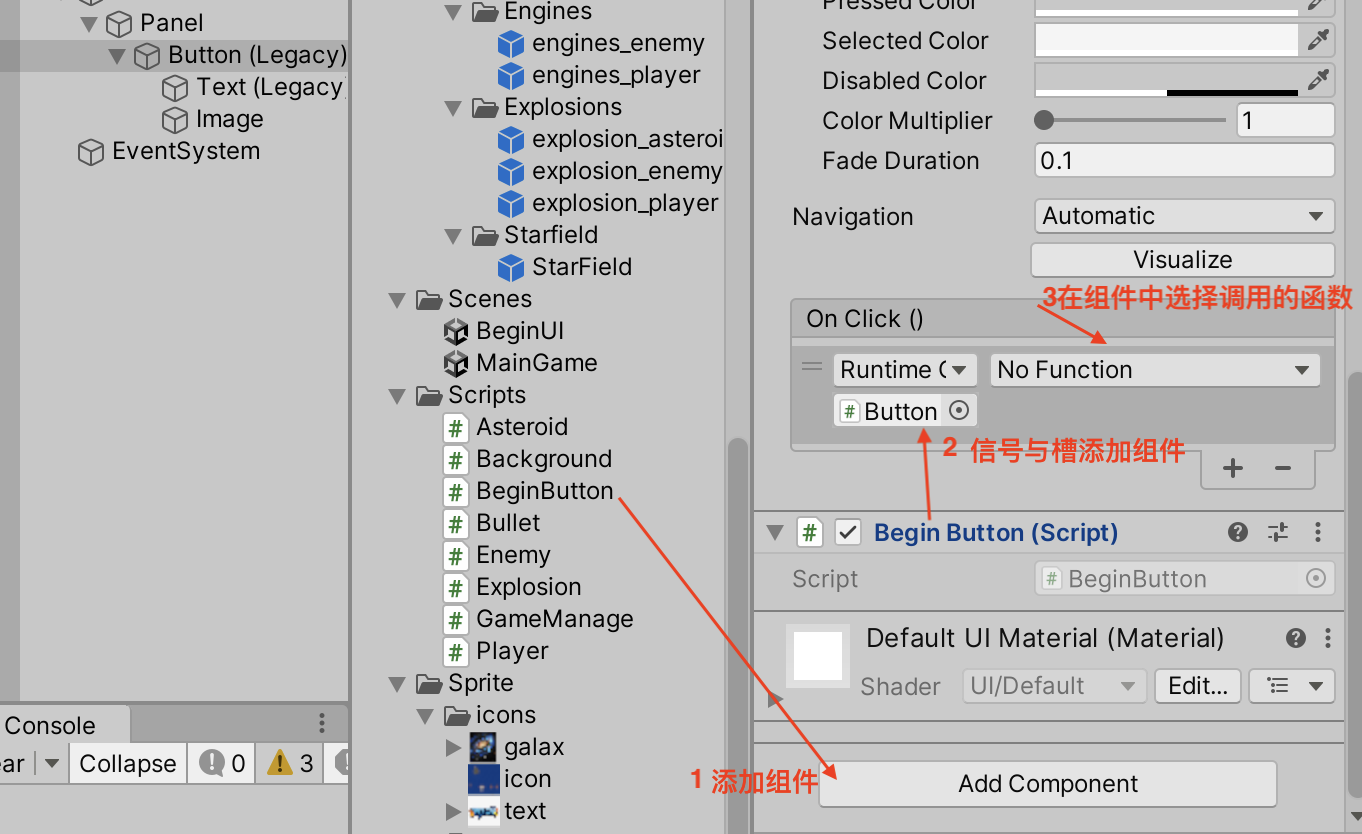1362x834 pixels.
Task: Click the Visualize button
Action: [x=1182, y=260]
